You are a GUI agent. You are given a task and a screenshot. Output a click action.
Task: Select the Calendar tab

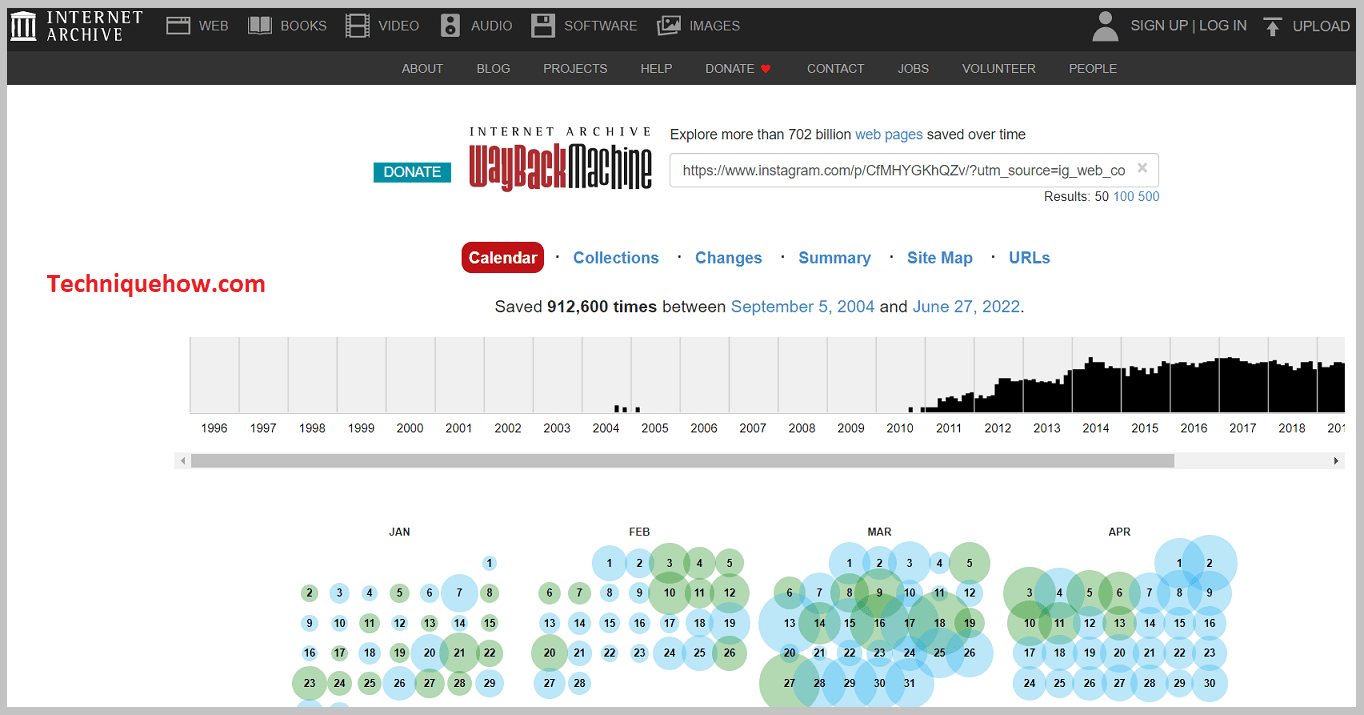point(503,257)
